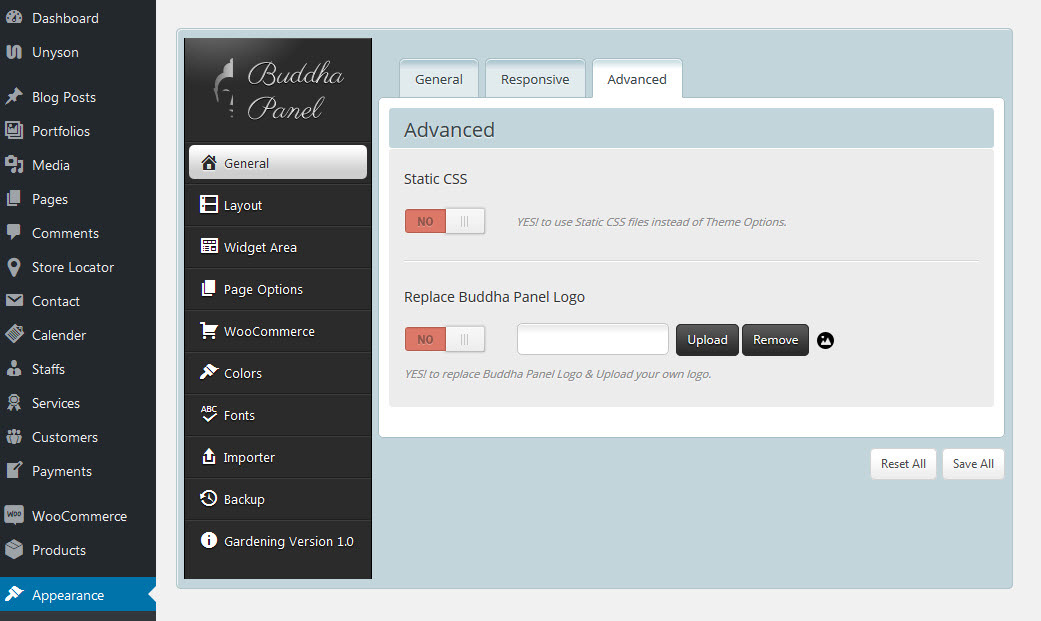Click the image preview icon beside Remove
The height and width of the screenshot is (621, 1041).
click(825, 340)
